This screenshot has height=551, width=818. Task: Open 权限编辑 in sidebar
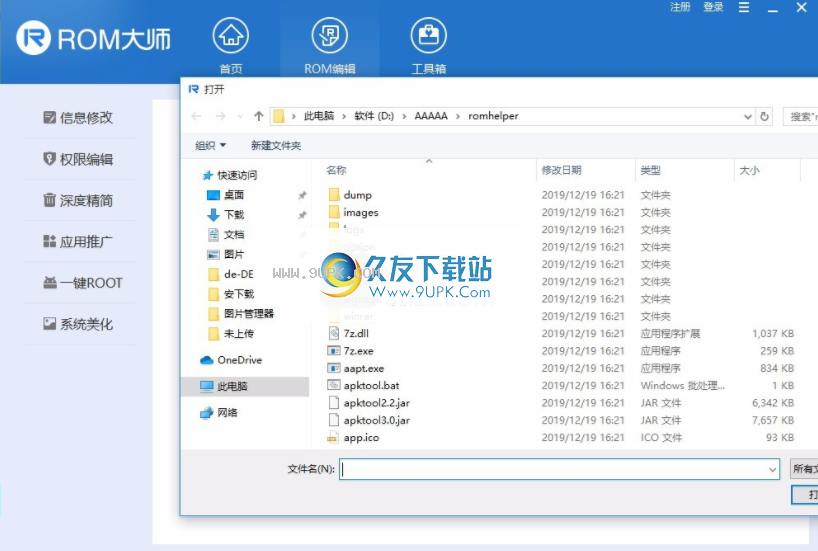click(x=78, y=159)
